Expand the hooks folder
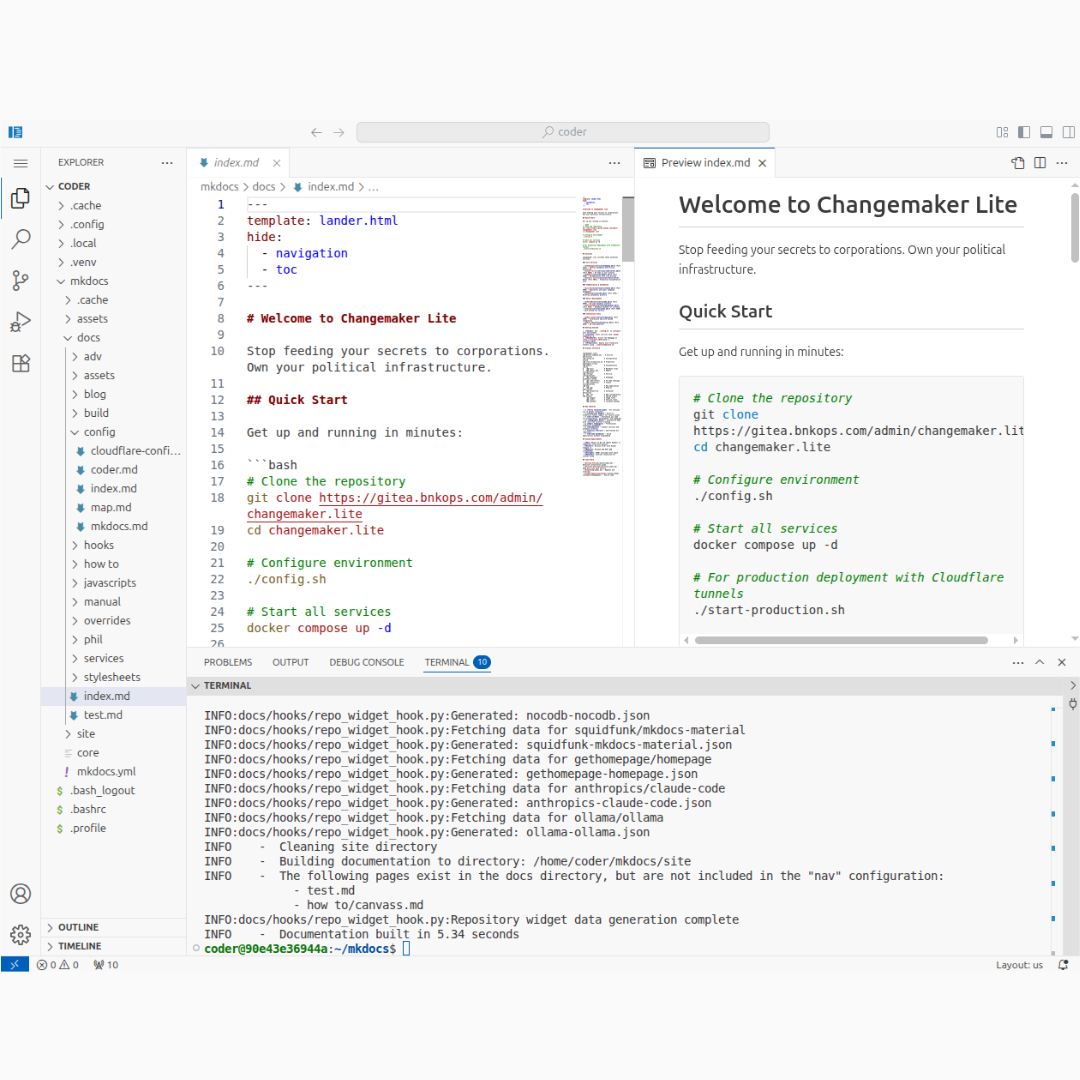Screen dimensions: 1080x1080 (x=100, y=545)
